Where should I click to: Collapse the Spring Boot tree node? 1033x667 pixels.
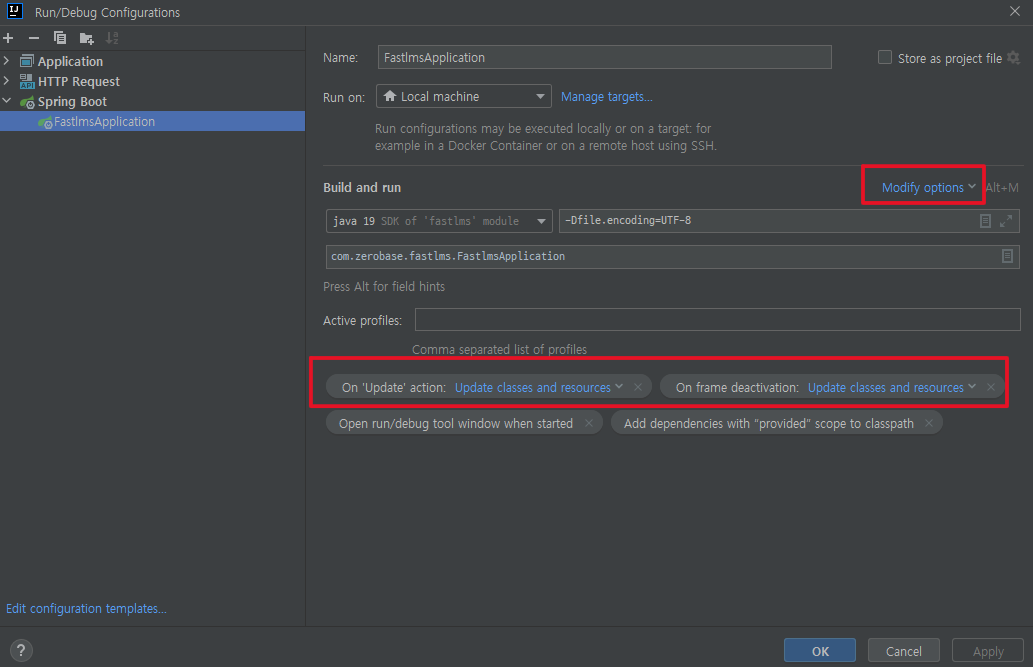tap(7, 101)
